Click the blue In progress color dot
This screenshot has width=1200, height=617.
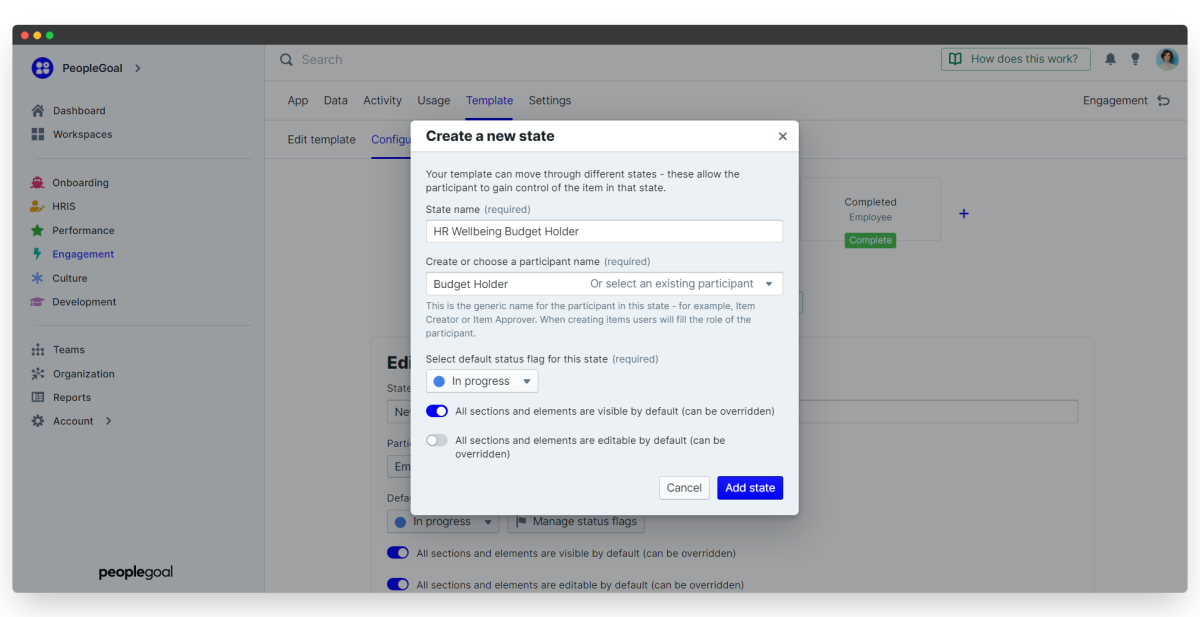click(439, 381)
